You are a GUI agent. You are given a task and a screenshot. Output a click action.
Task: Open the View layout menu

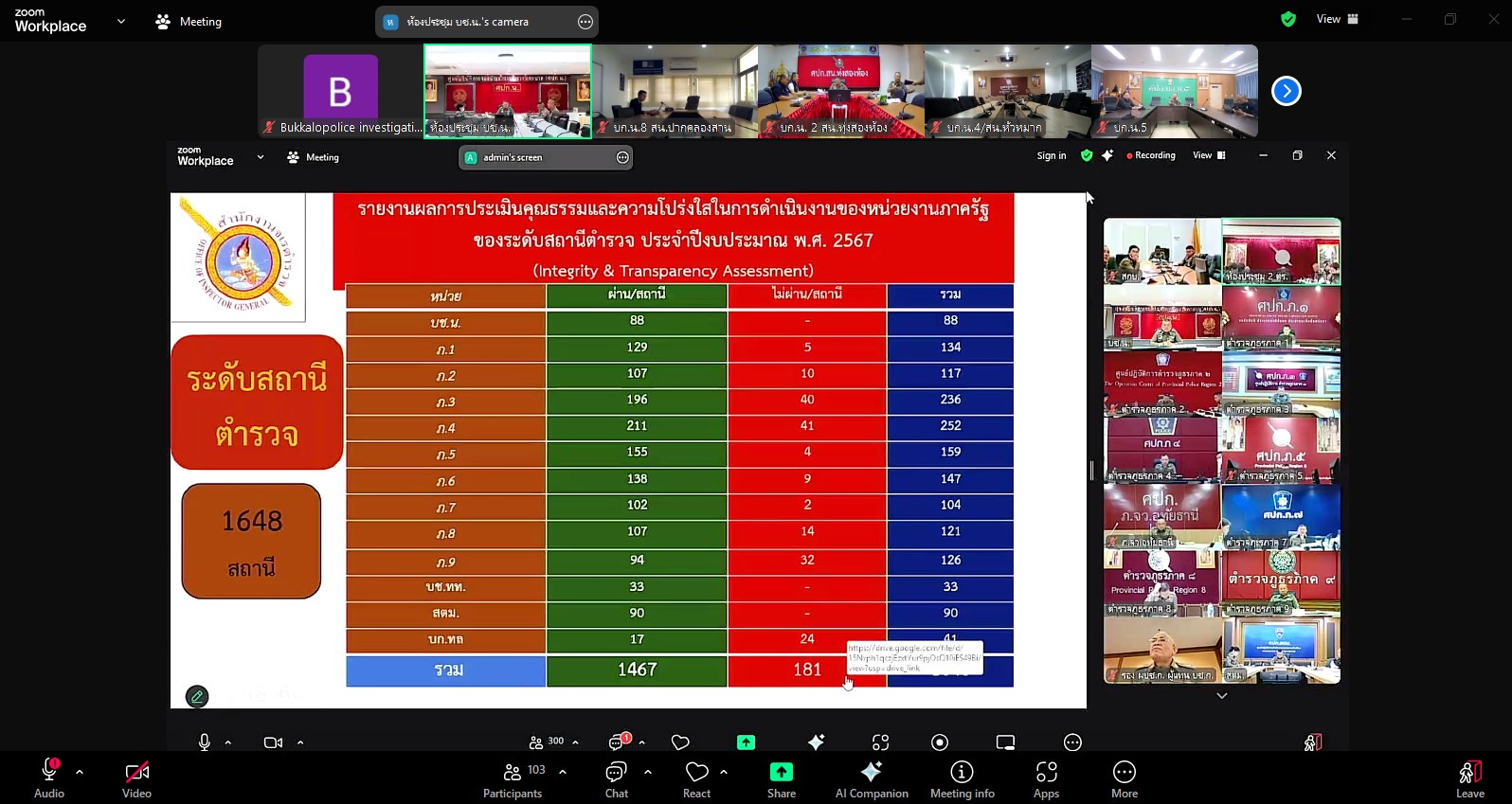point(1337,19)
